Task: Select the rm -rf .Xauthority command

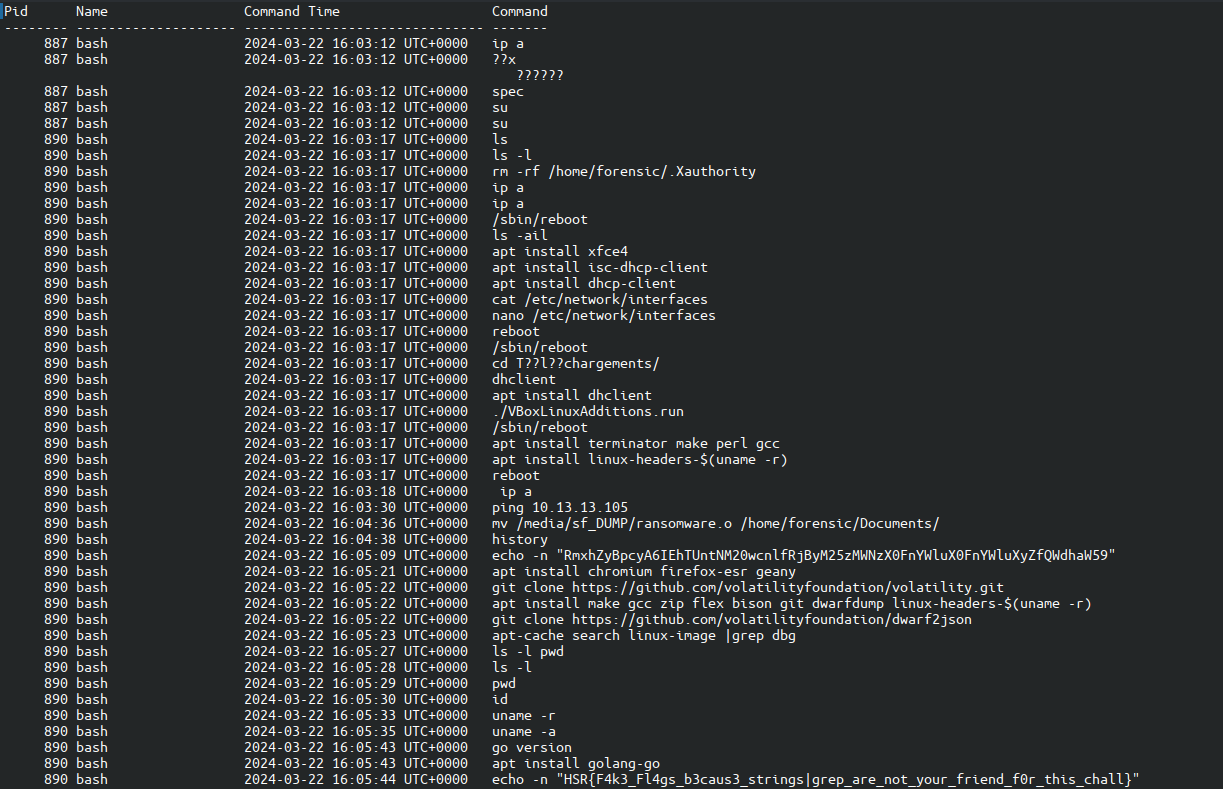Action: (x=624, y=171)
